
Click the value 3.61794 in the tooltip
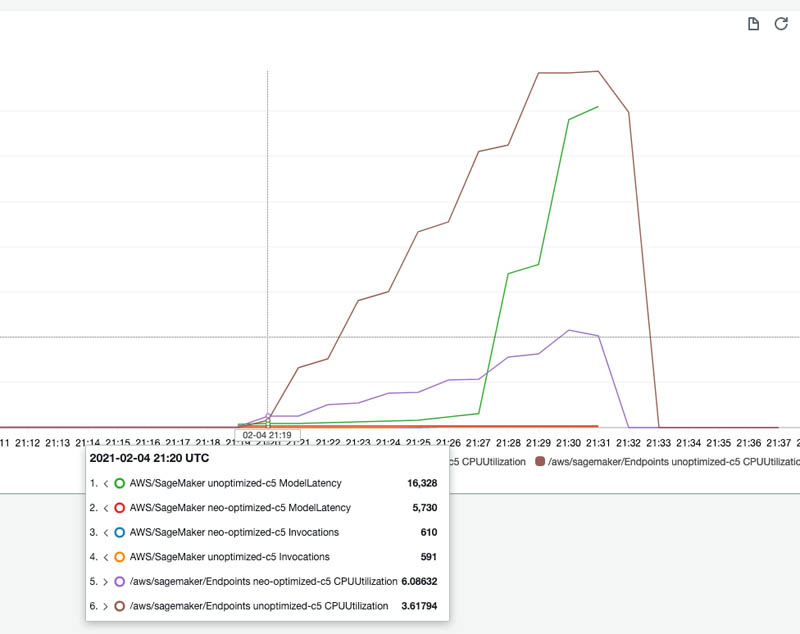[419, 606]
